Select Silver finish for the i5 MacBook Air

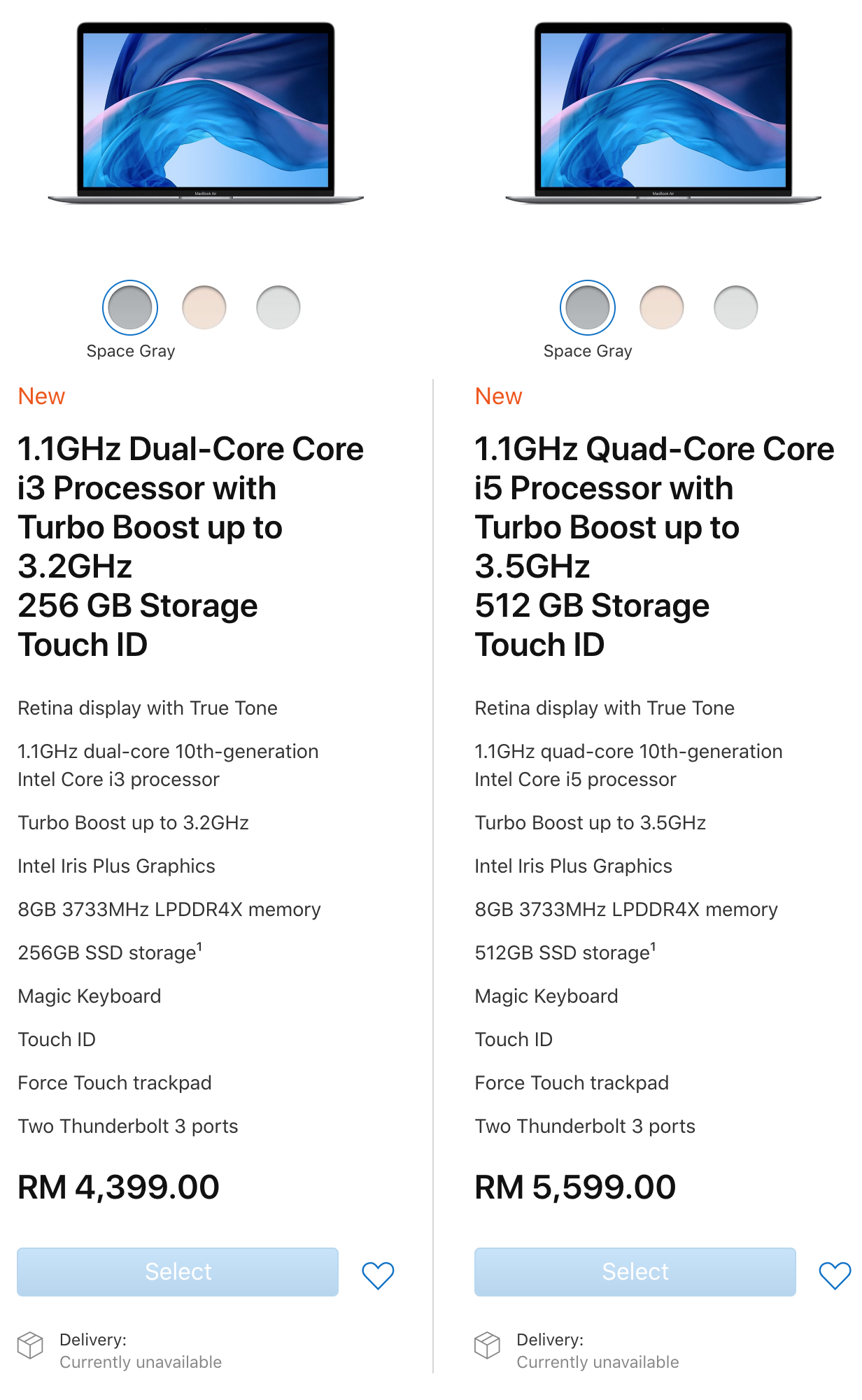pyautogui.click(x=736, y=308)
